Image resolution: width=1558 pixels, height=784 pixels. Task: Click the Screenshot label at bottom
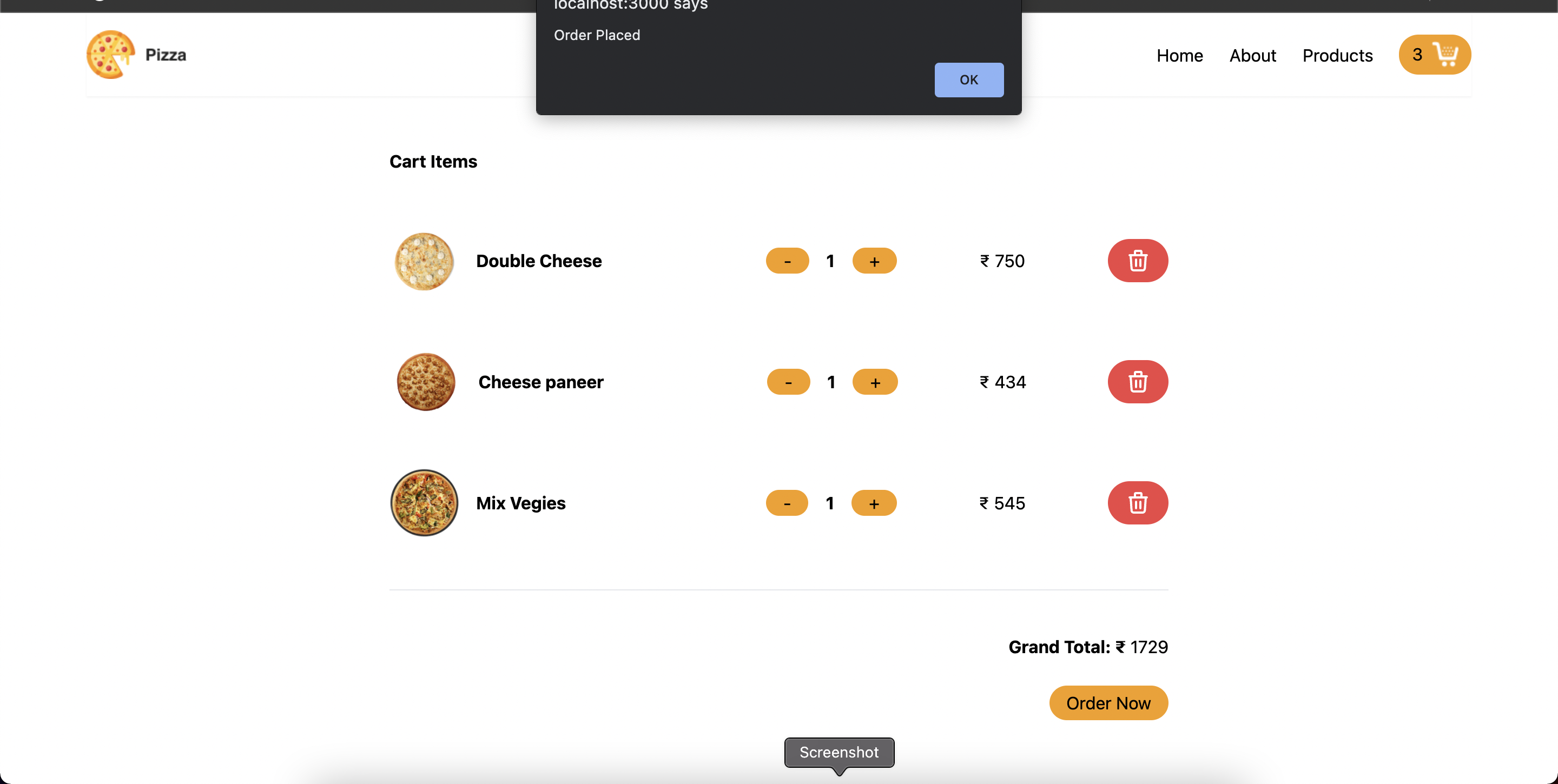point(839,752)
